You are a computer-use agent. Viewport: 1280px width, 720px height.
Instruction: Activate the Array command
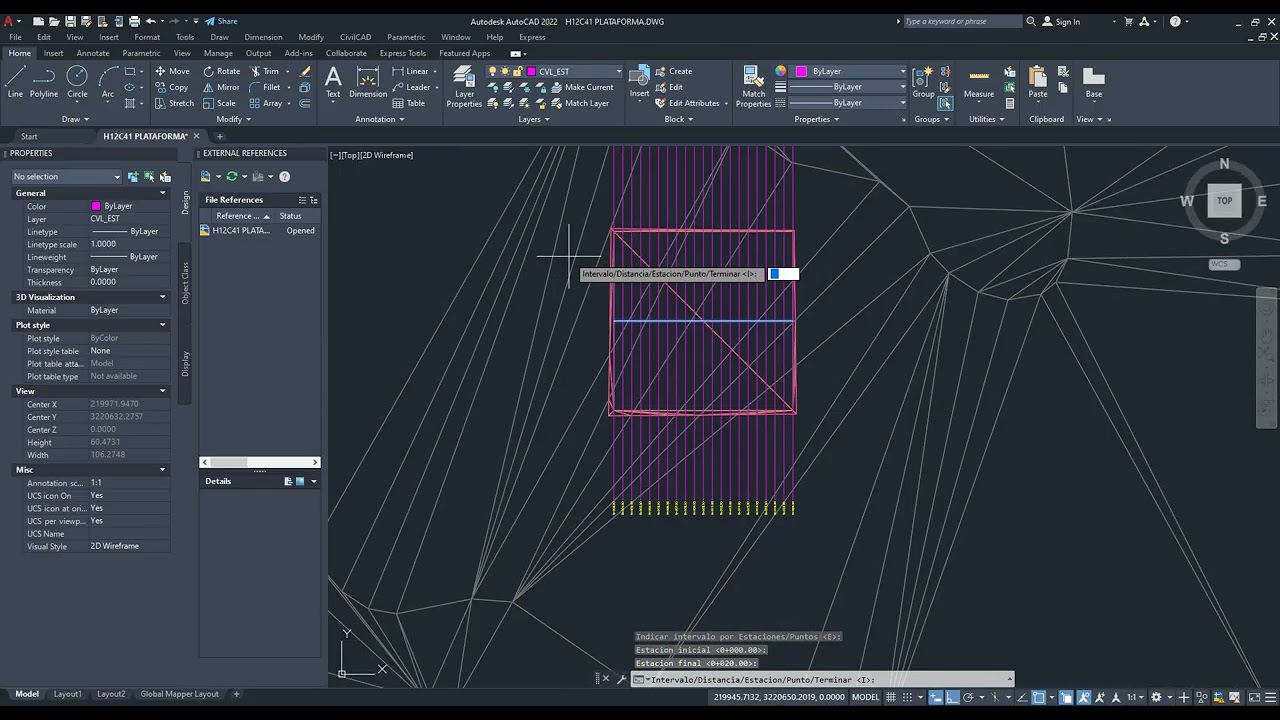coord(266,103)
